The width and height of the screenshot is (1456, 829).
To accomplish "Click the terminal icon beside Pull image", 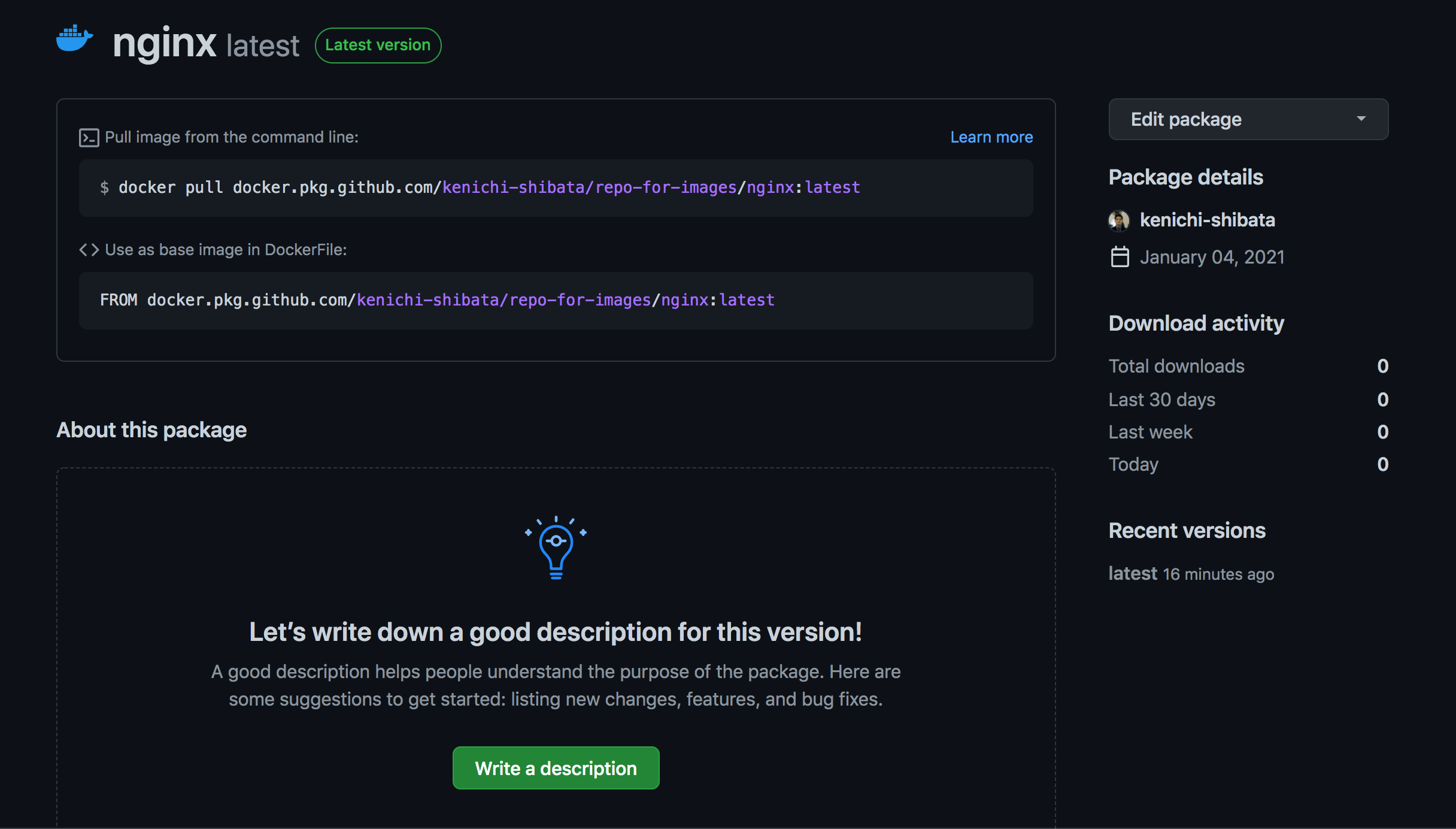I will (89, 138).
